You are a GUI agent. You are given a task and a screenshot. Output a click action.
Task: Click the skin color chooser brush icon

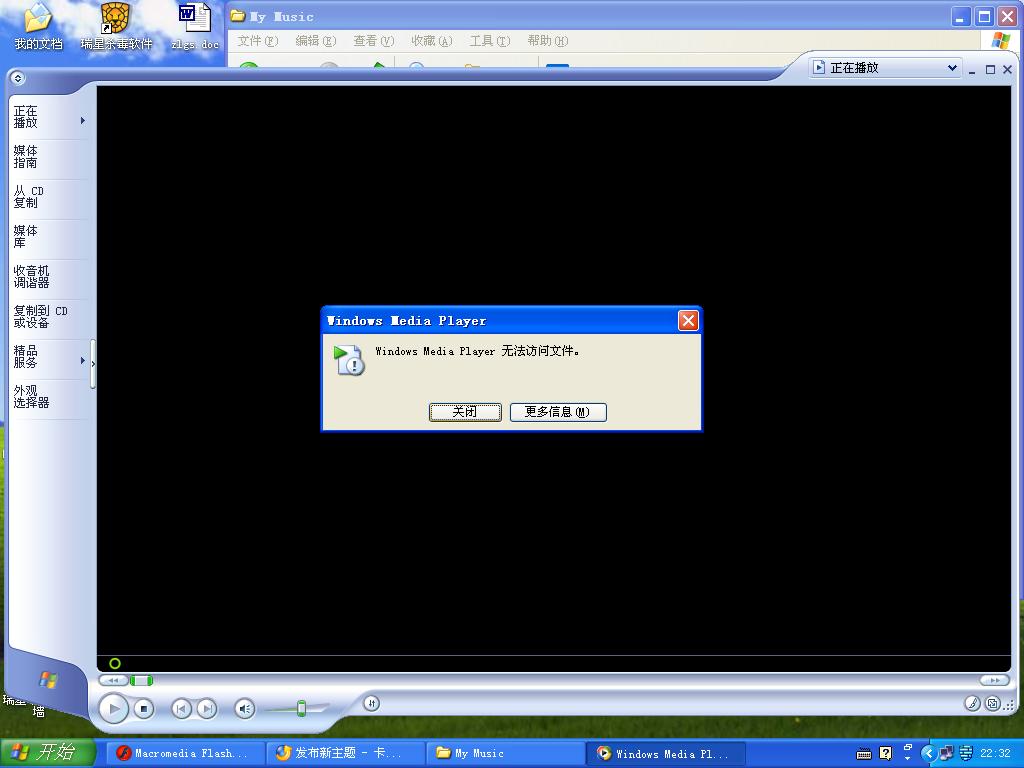pyautogui.click(x=972, y=703)
